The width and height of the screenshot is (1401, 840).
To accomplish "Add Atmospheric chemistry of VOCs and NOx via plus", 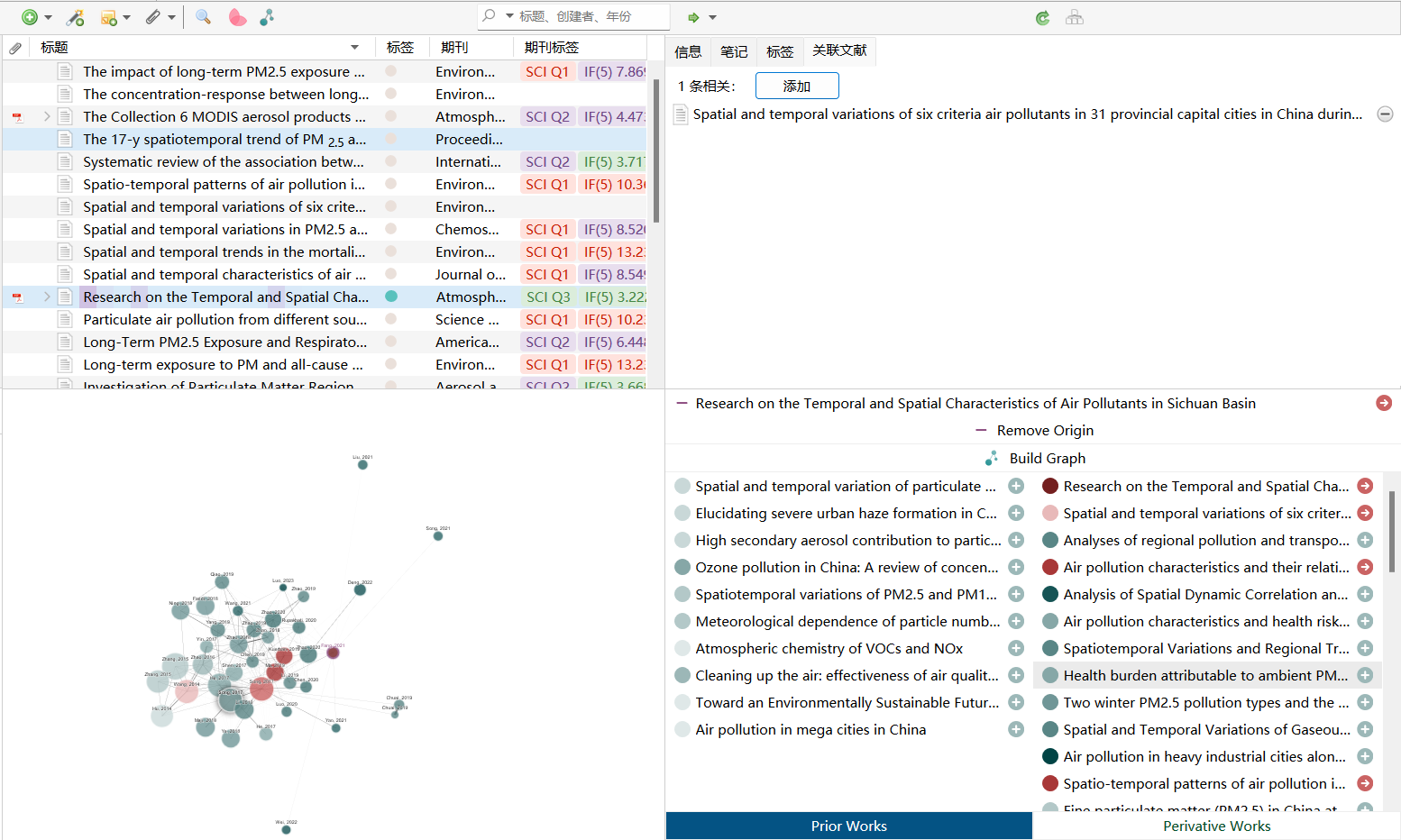I will pos(1016,648).
